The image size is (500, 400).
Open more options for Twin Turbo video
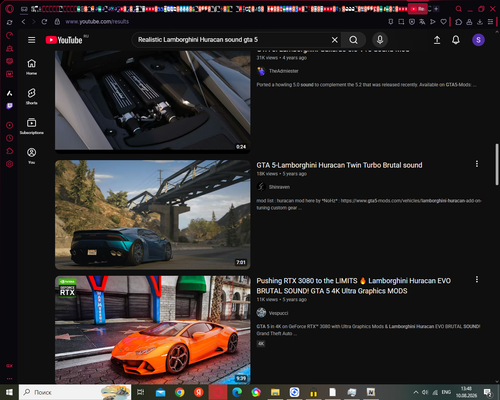coord(477,164)
